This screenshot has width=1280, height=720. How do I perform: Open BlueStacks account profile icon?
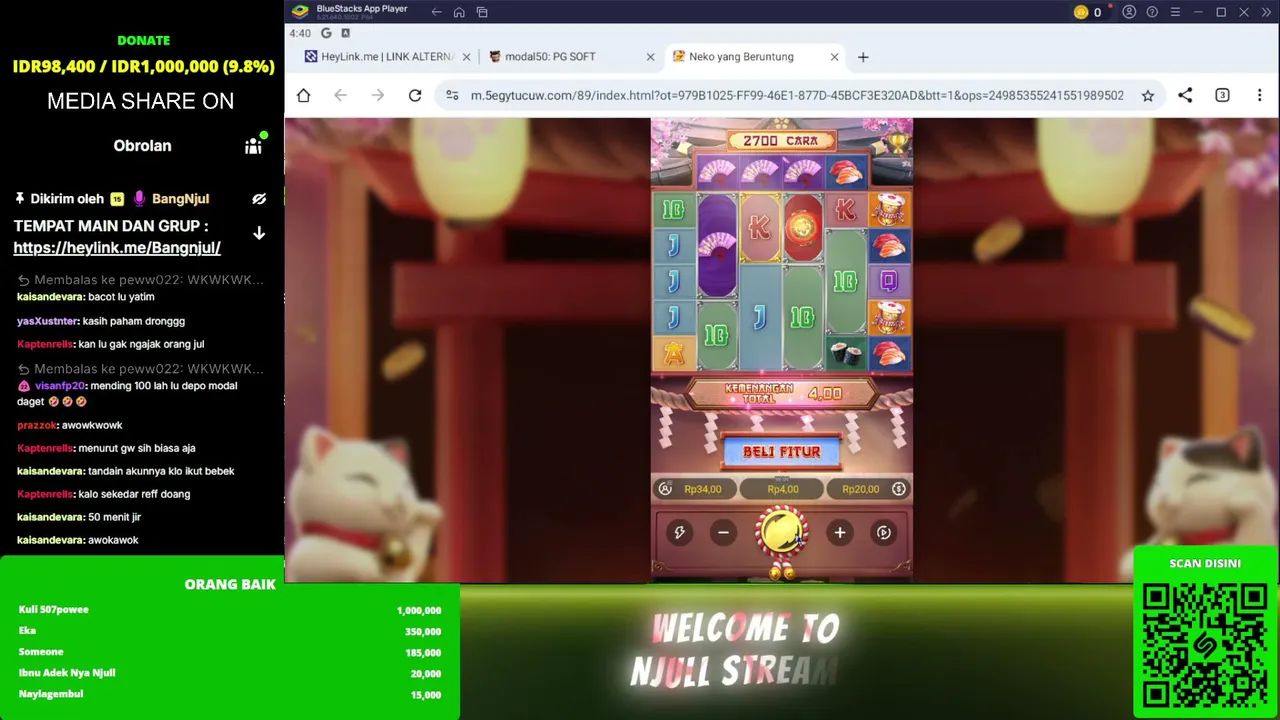[x=1129, y=12]
